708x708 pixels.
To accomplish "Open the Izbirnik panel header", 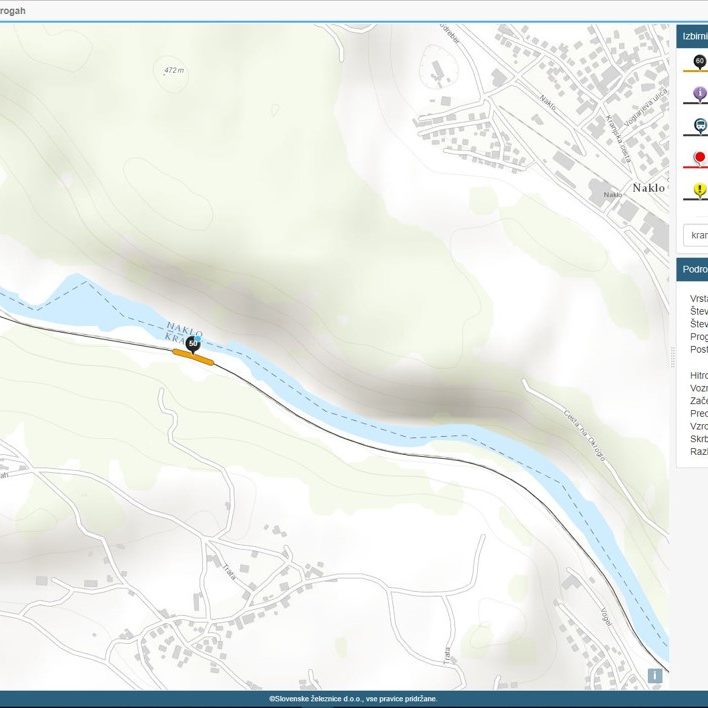I will click(x=693, y=36).
